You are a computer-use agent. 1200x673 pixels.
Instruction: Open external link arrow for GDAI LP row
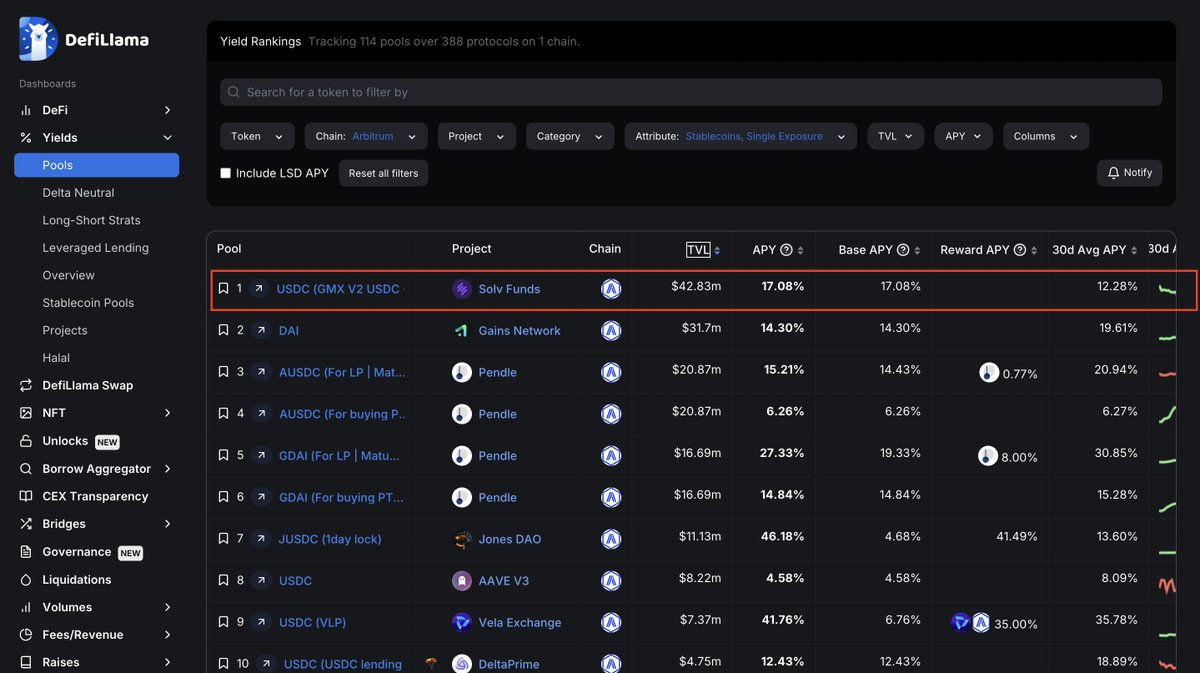[x=260, y=455]
